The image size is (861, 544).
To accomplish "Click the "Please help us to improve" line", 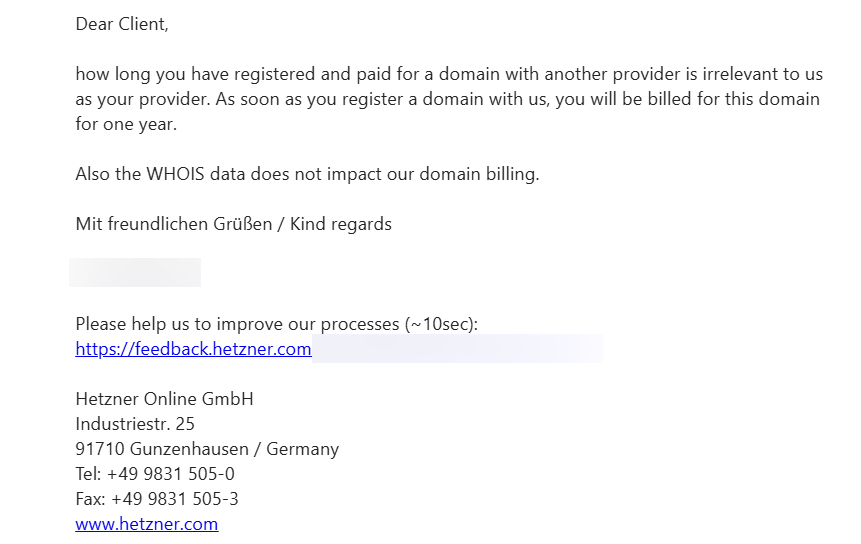I will (x=277, y=324).
